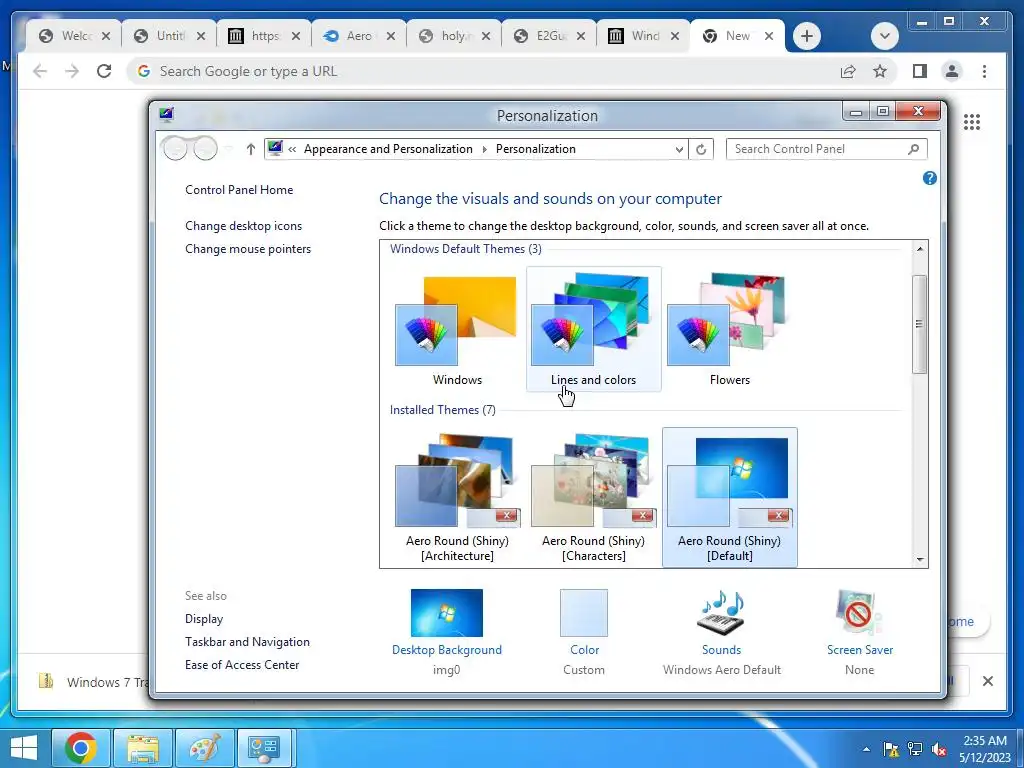Image resolution: width=1024 pixels, height=768 pixels.
Task: Switch to the E2Gu tab
Action: coord(548,36)
